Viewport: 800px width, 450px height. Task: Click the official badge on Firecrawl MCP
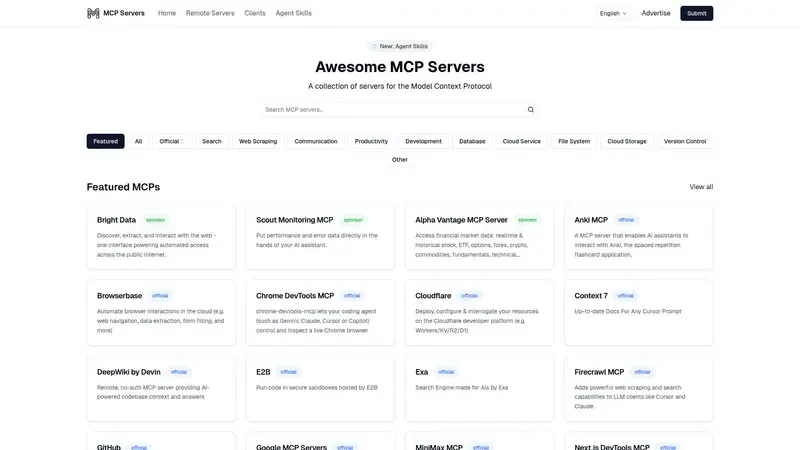(x=642, y=372)
